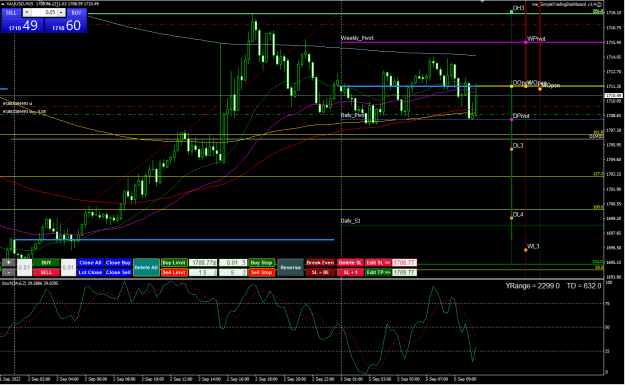Click the plus button on the bottom dashboard

8,263
